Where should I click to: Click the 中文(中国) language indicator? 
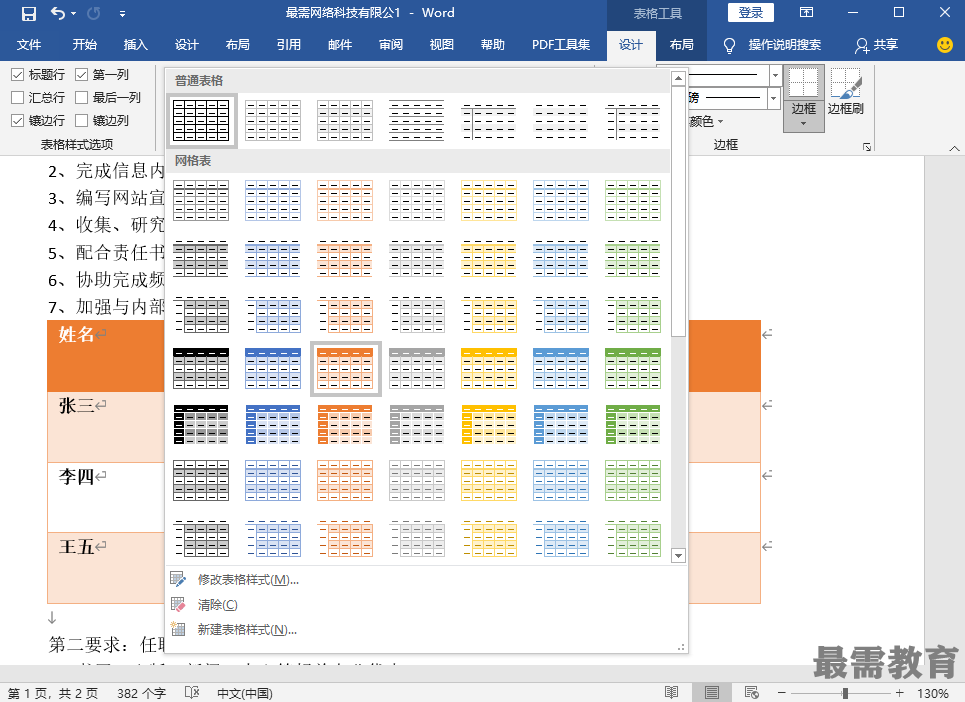[244, 693]
